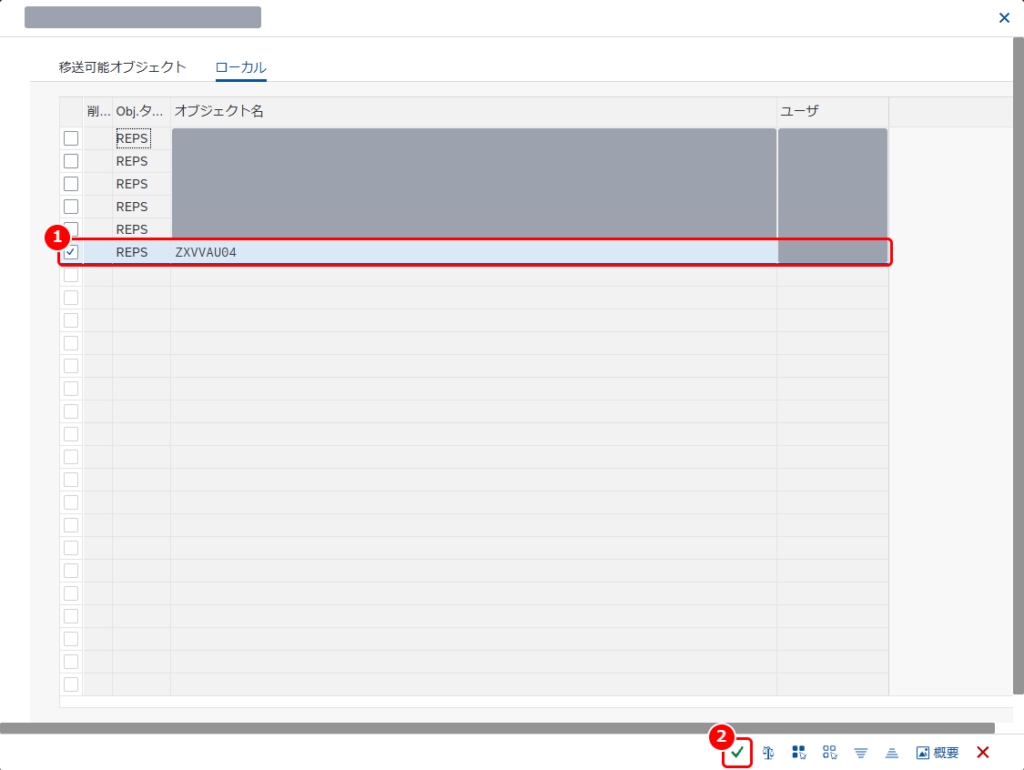Viewport: 1024px width, 770px height.
Task: Open version comparison via the balance-scale icon
Action: (x=769, y=752)
